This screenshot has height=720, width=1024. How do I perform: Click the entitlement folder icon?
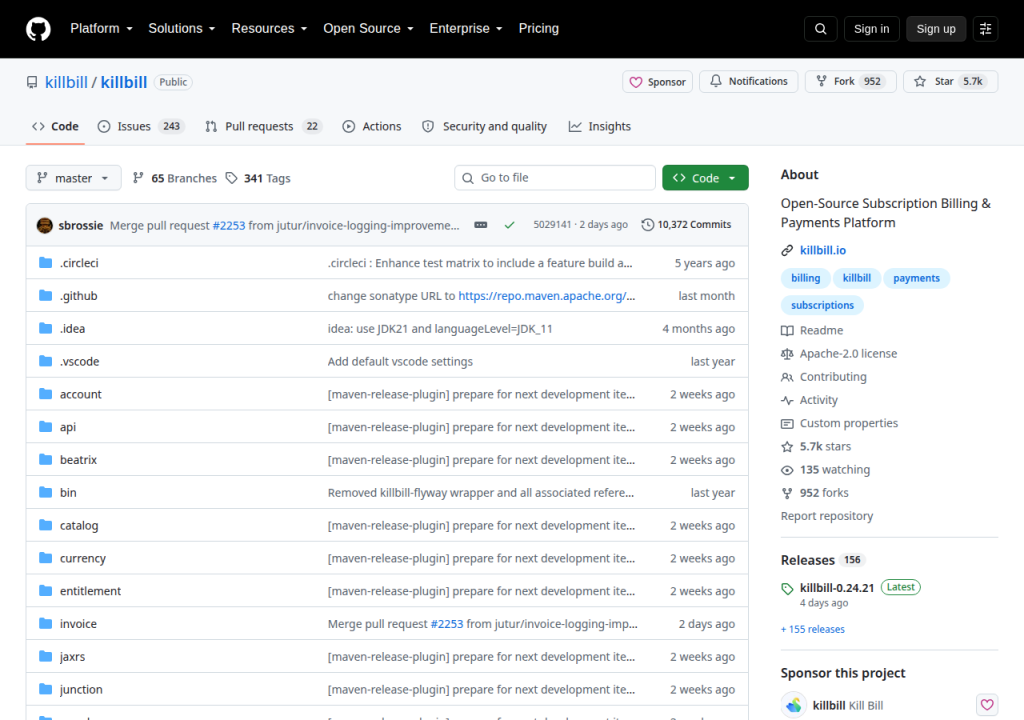46,591
